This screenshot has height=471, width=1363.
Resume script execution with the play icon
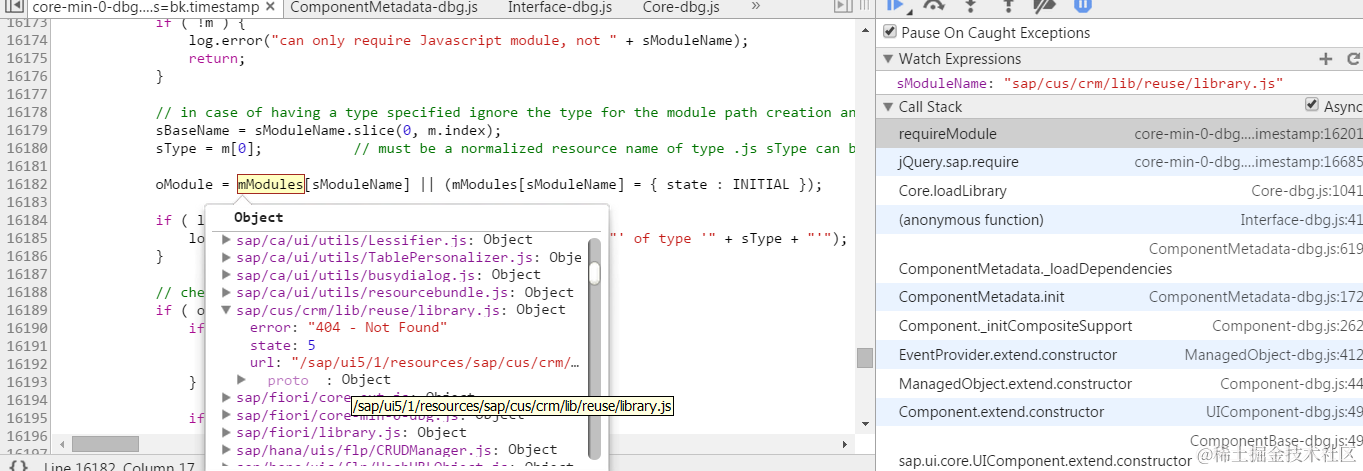[x=896, y=5]
